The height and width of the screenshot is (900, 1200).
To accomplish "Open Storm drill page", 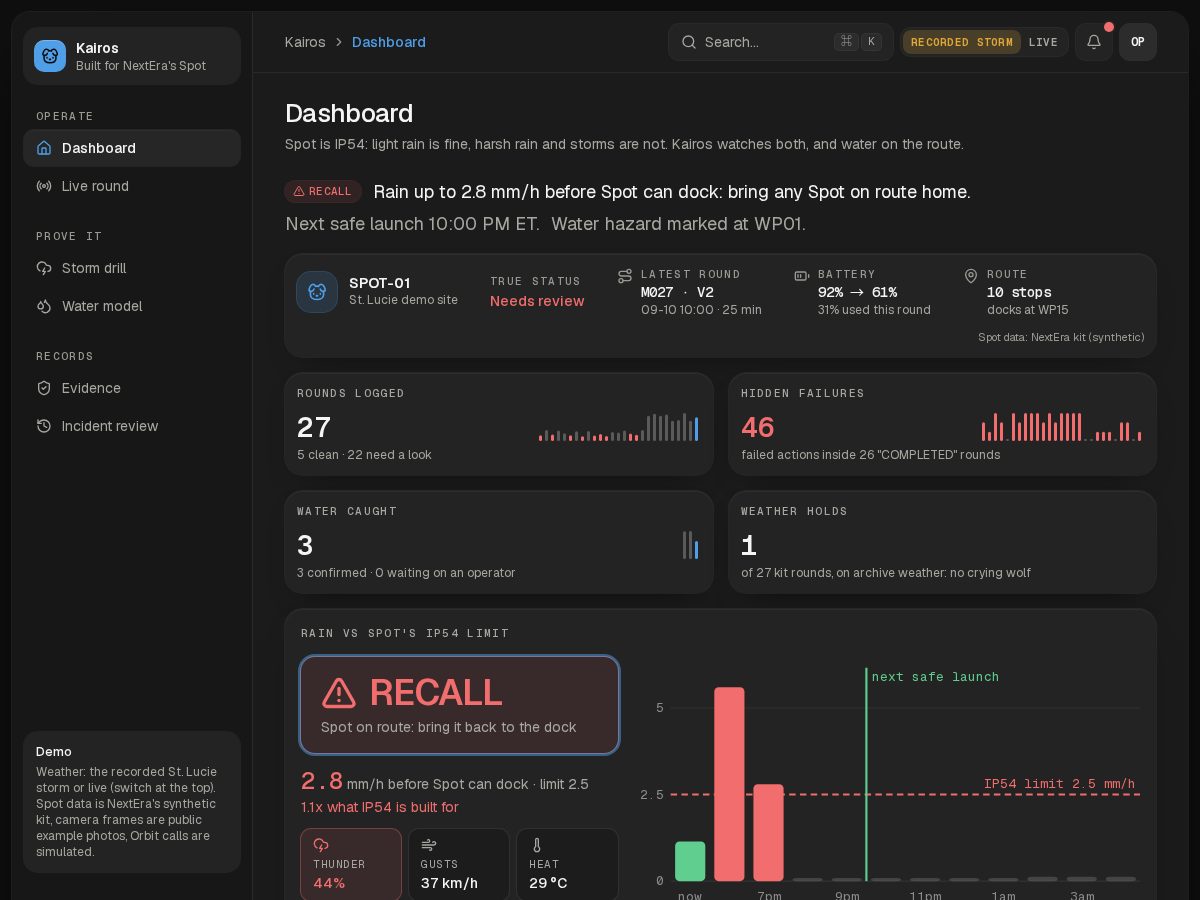I will (x=132, y=268).
